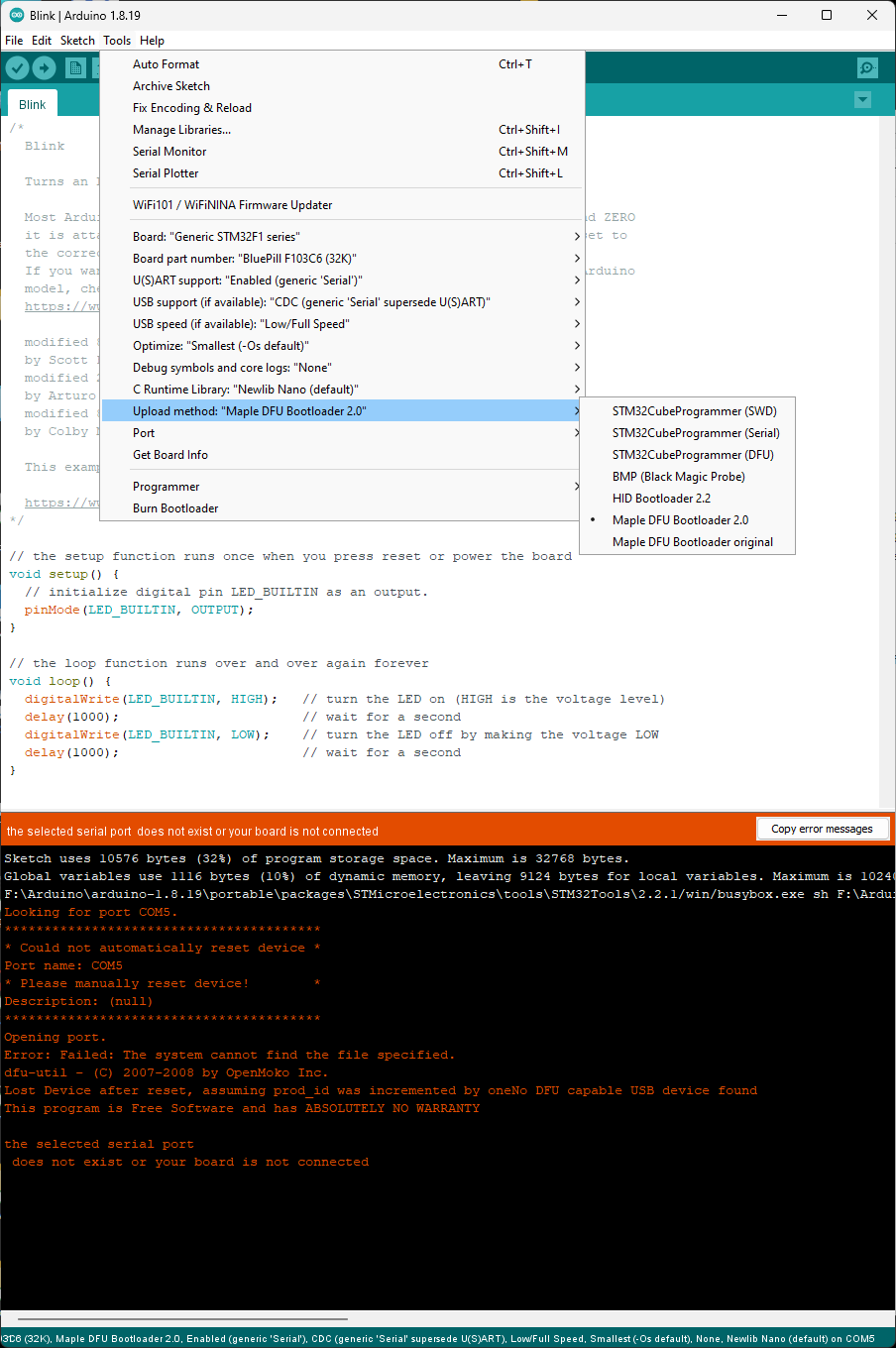Click the New sketch toolbar icon

[x=75, y=67]
